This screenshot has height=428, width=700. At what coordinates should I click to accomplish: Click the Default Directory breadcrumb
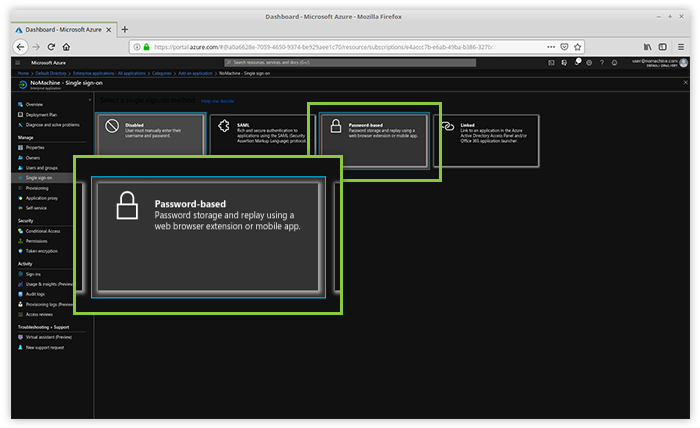click(x=51, y=73)
